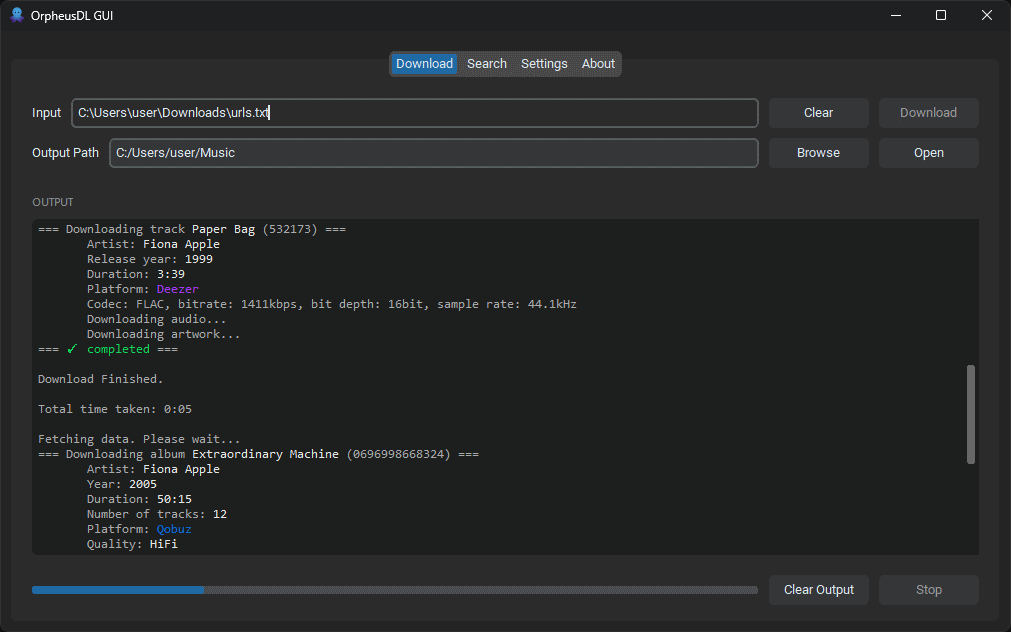The height and width of the screenshot is (632, 1011).
Task: Click the 'Duration: 3:39' line
Action: (x=136, y=274)
